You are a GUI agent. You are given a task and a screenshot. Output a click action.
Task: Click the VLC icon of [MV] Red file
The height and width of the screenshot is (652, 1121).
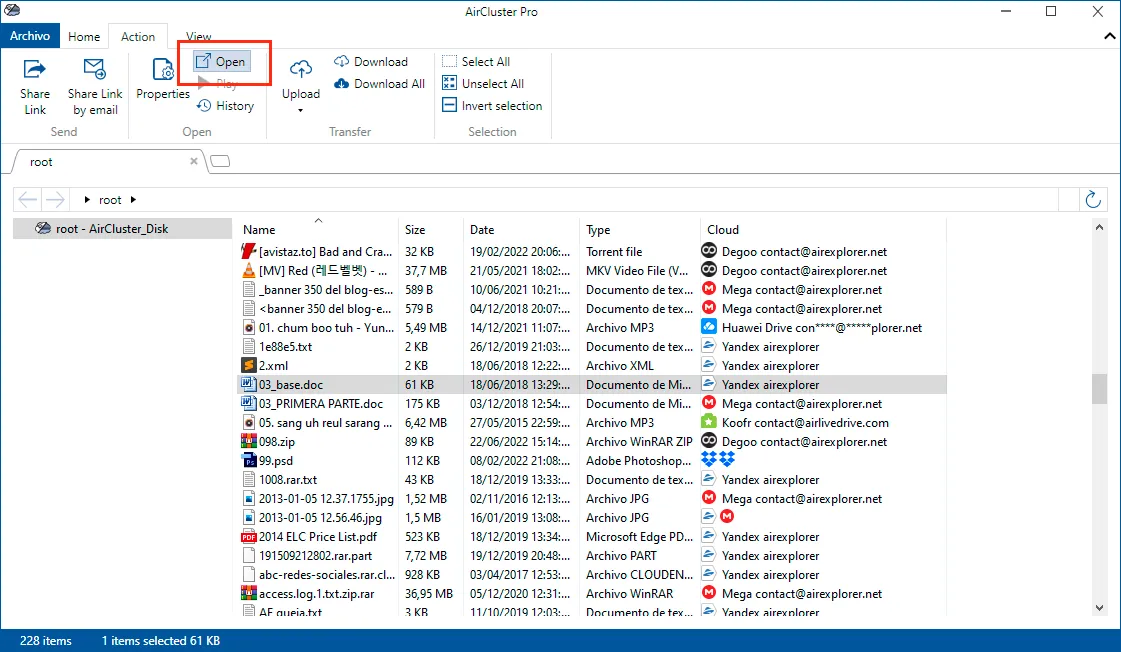(249, 270)
